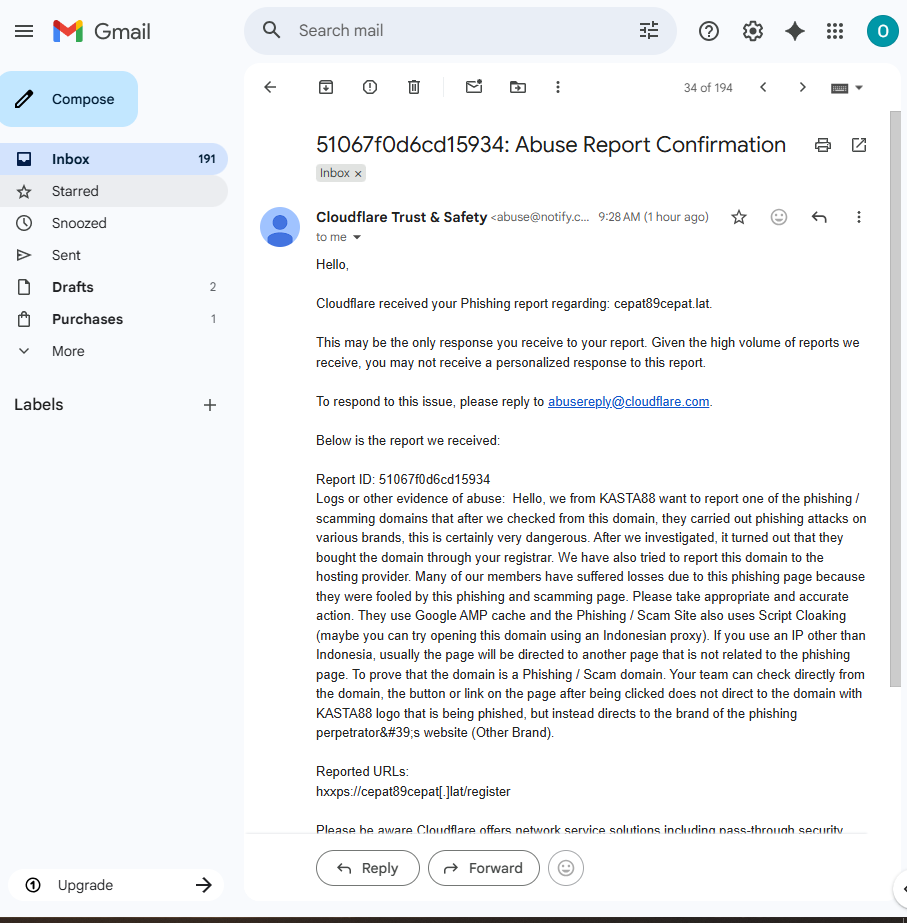Open the Drafts folder
Screen dimensions: 907x923
coord(114,287)
